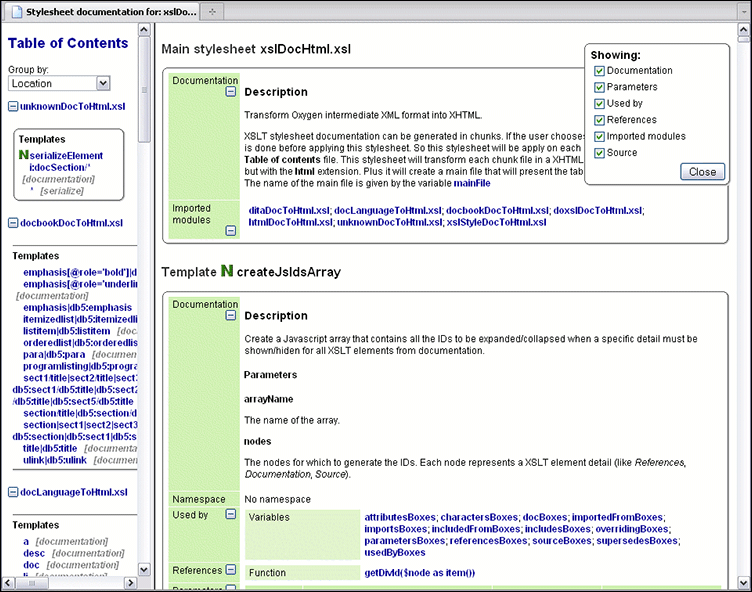
Task: Collapse unknownDocToHtml.xsl in table of contents
Action: [13, 106]
